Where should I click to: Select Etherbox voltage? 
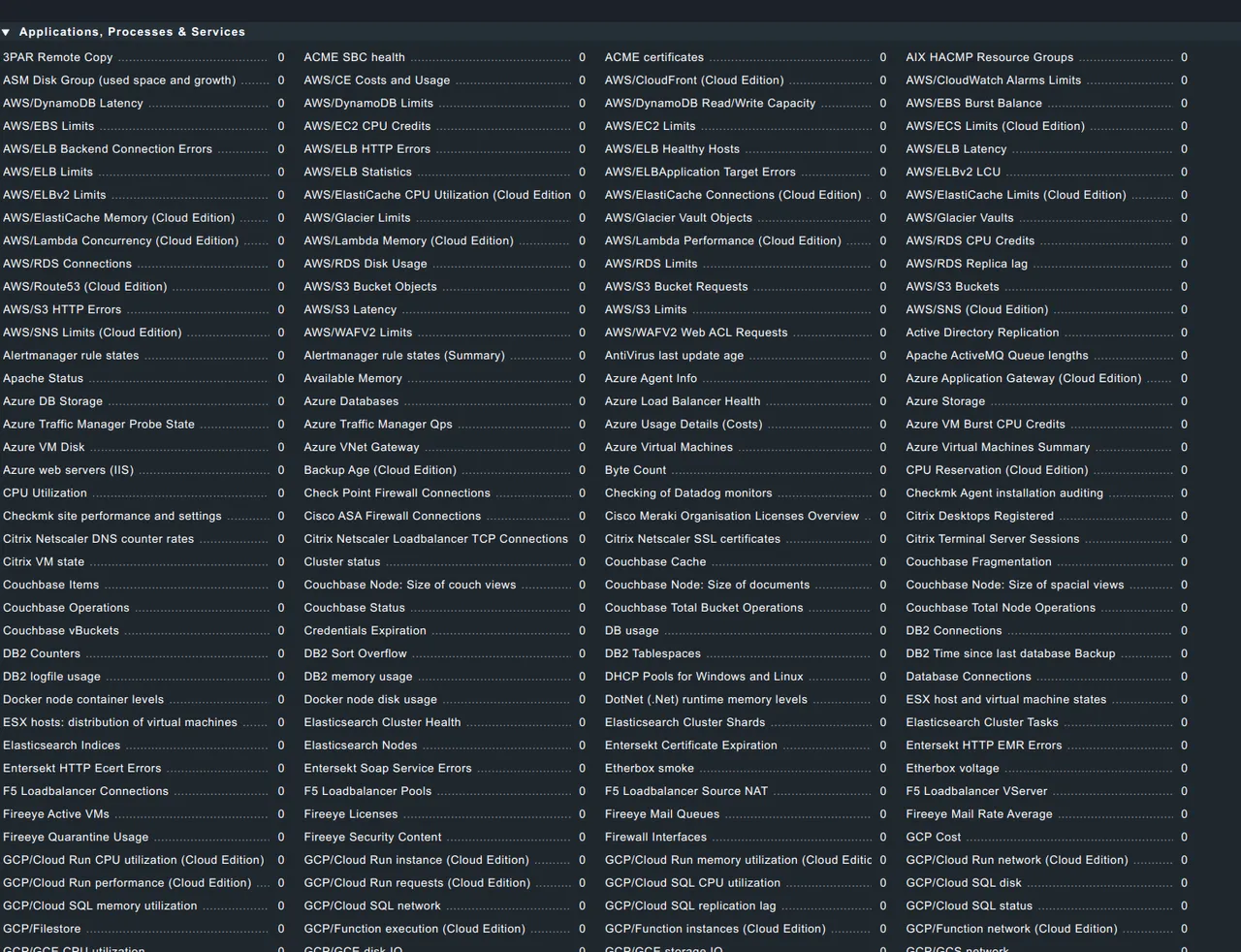click(x=952, y=769)
